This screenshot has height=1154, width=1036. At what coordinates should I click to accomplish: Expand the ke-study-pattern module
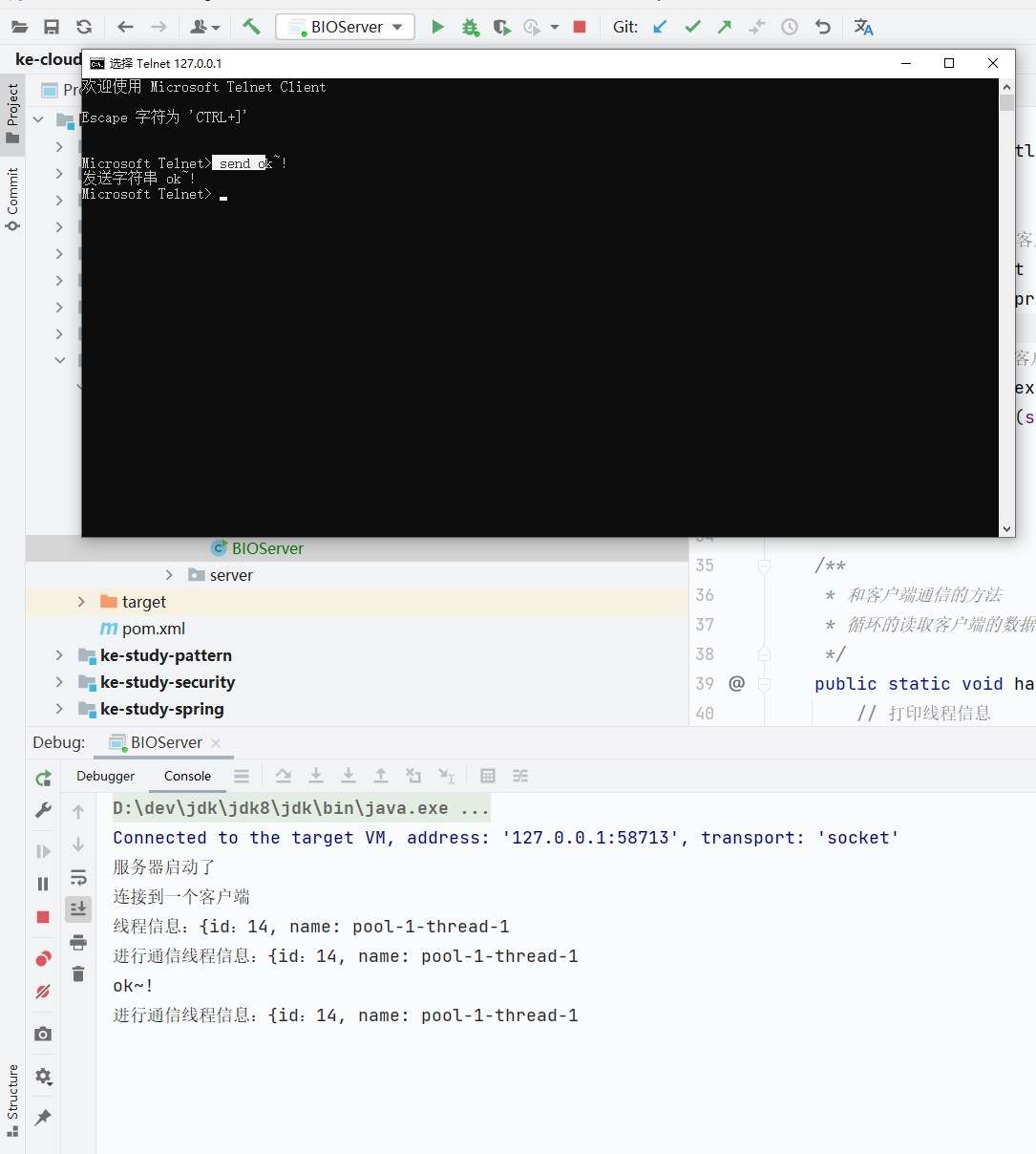59,655
